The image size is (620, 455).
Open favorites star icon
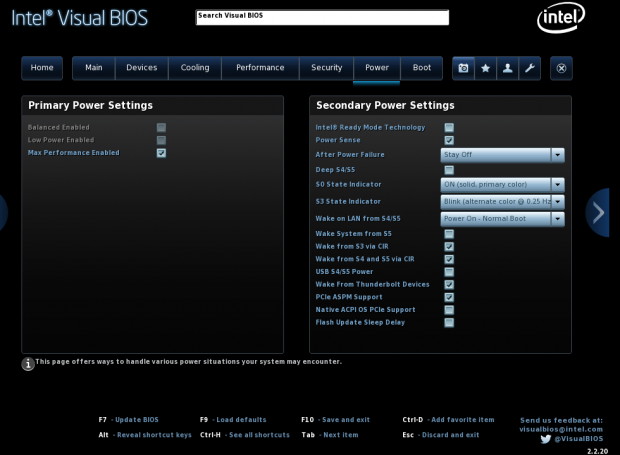(x=486, y=68)
